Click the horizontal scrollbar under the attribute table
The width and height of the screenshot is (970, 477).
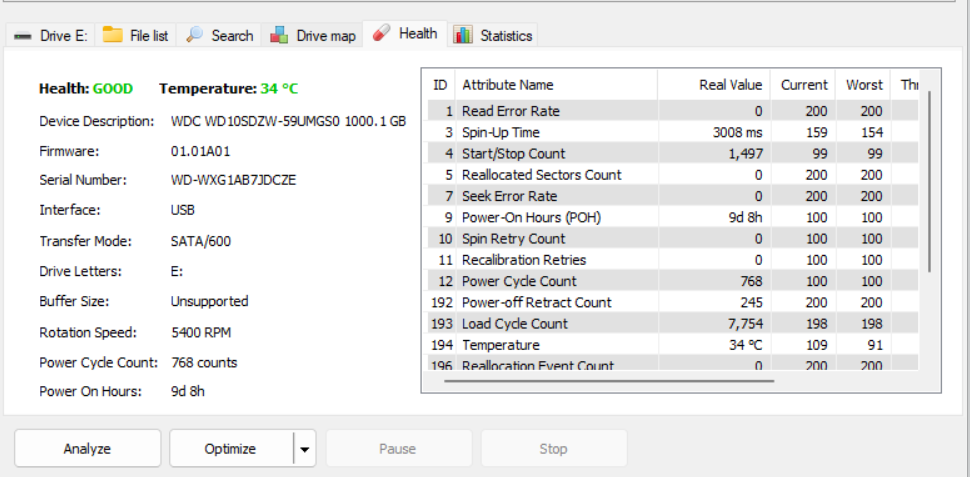(x=608, y=380)
